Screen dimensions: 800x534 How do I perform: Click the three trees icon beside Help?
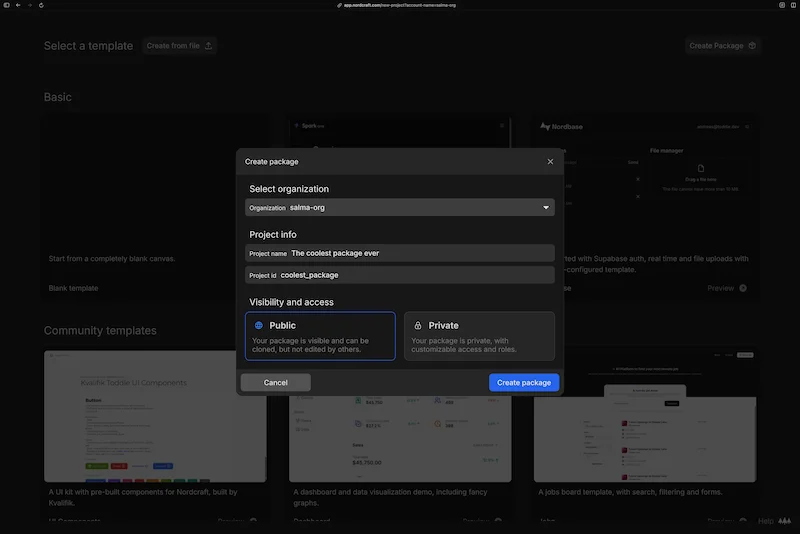785,521
